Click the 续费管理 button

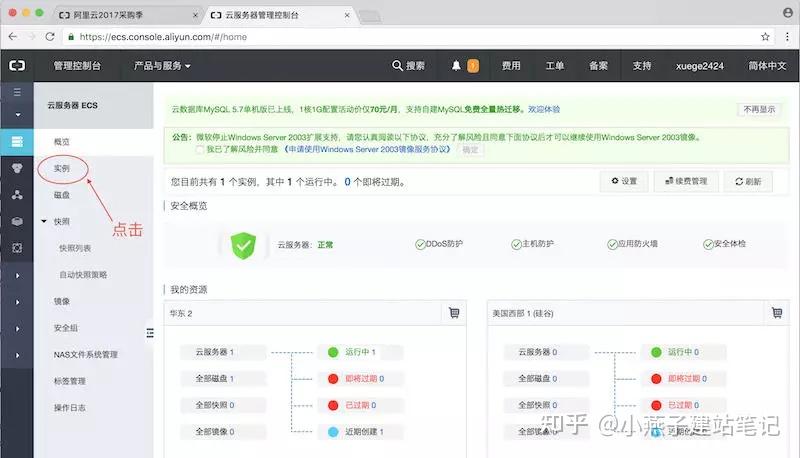[x=686, y=181]
